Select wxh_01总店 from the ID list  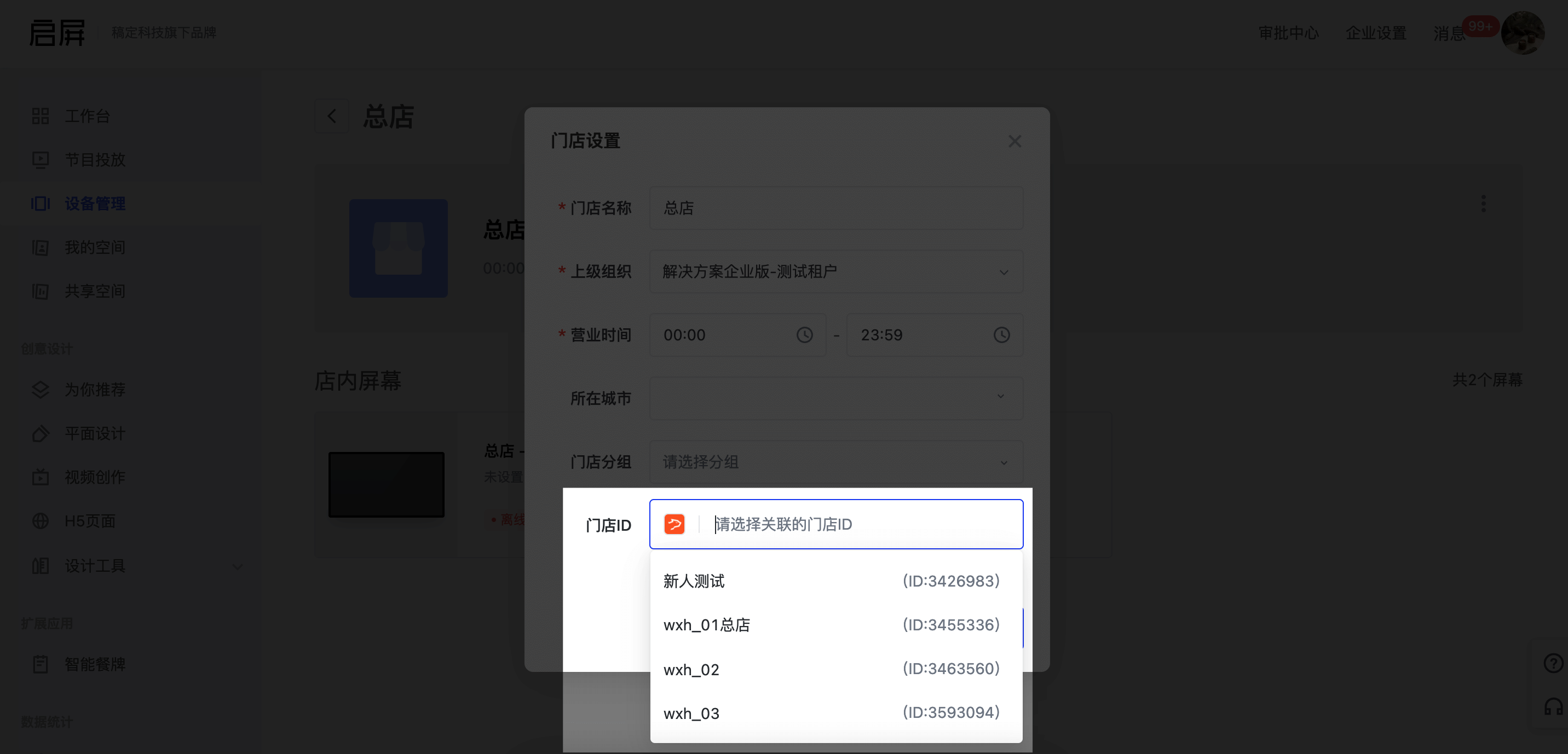[x=836, y=625]
